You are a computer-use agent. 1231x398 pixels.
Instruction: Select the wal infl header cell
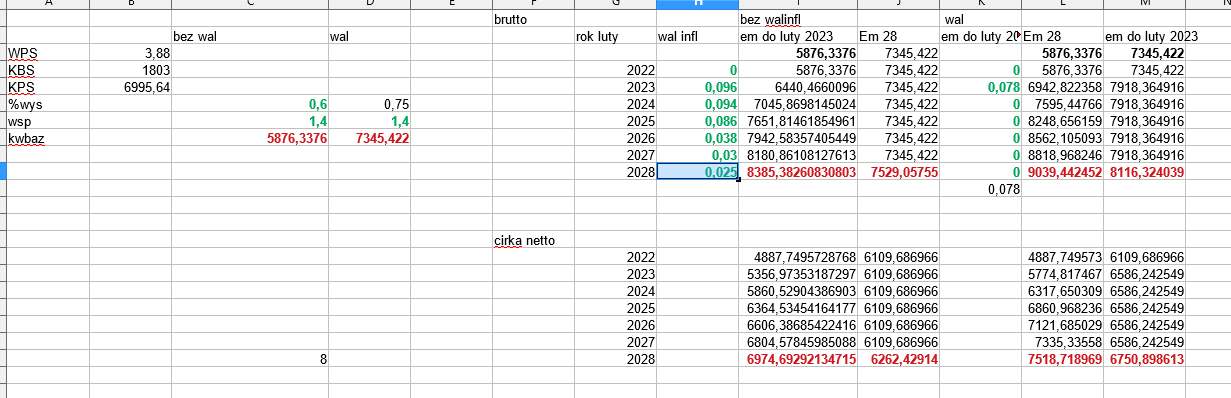point(697,36)
